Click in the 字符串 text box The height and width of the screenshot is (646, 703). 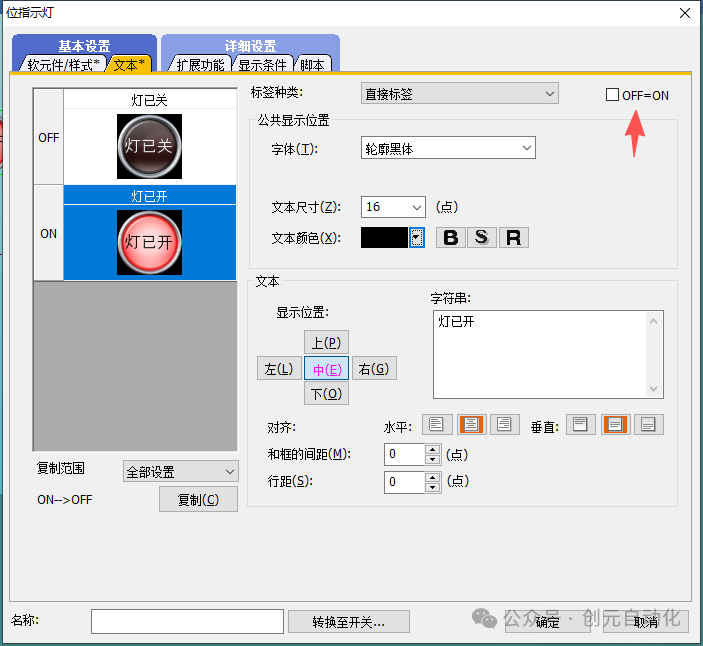[x=540, y=354]
